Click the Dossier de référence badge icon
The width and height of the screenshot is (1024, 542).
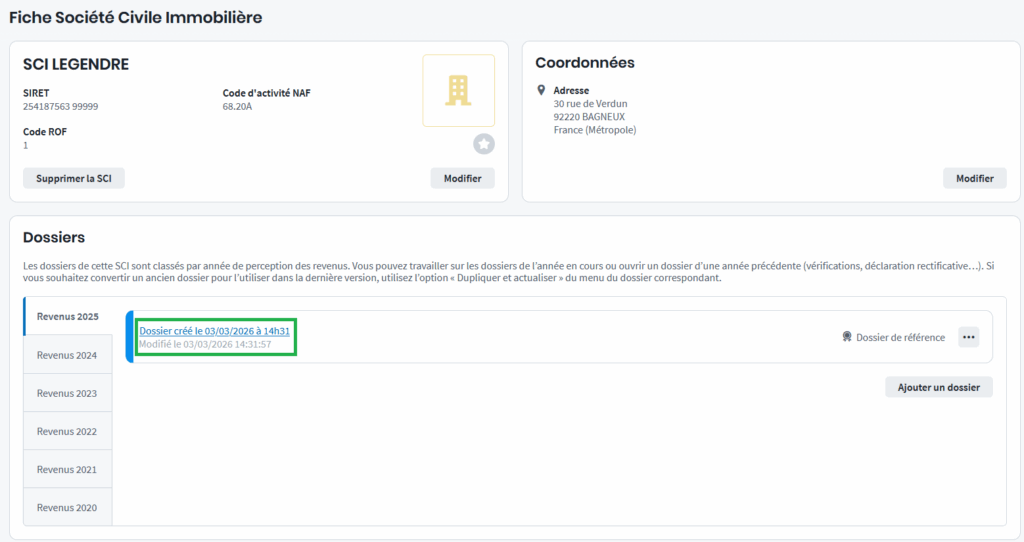tap(847, 337)
